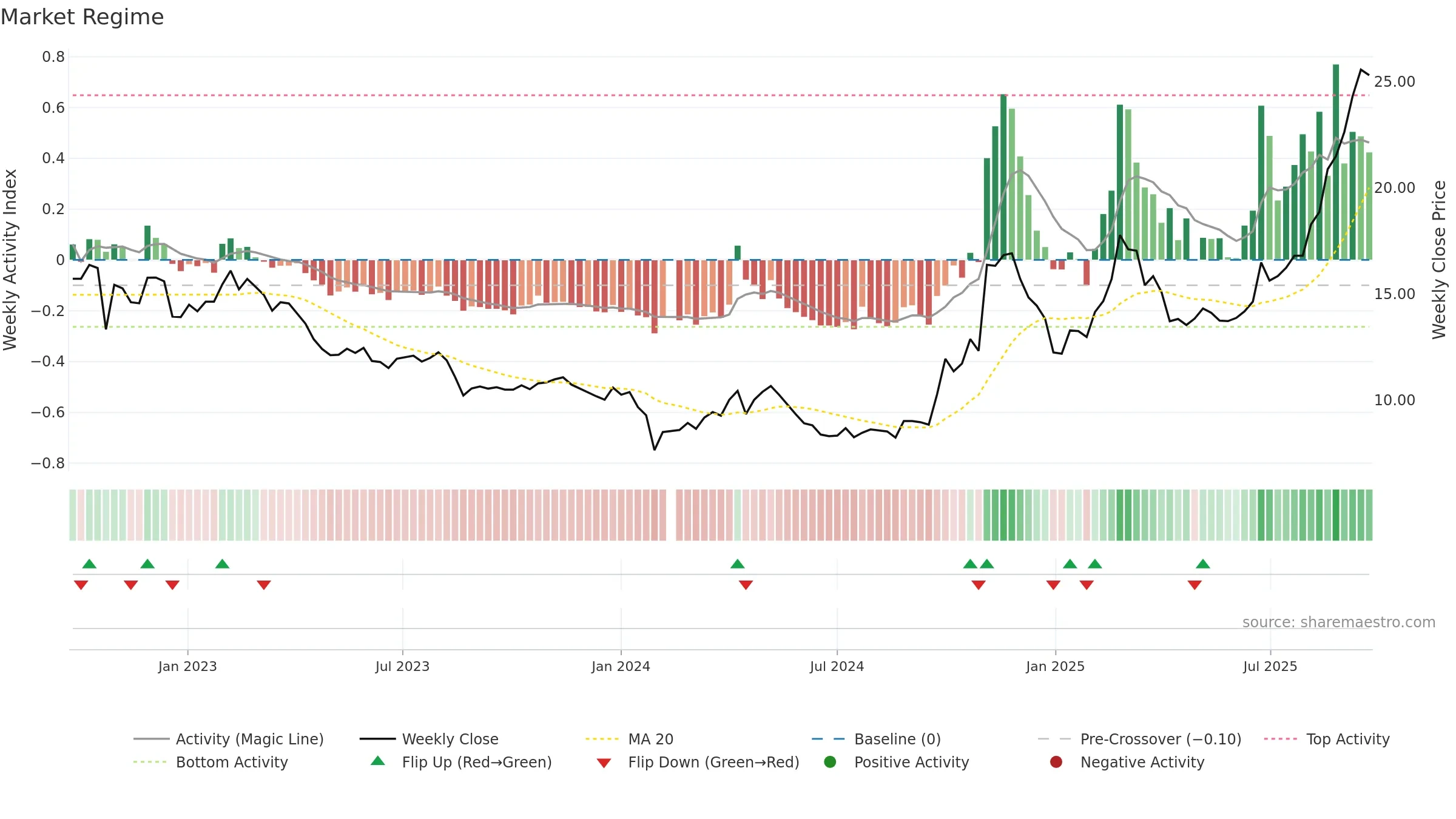Toggle the Flip Up (Red→Green) legend entry

461,762
